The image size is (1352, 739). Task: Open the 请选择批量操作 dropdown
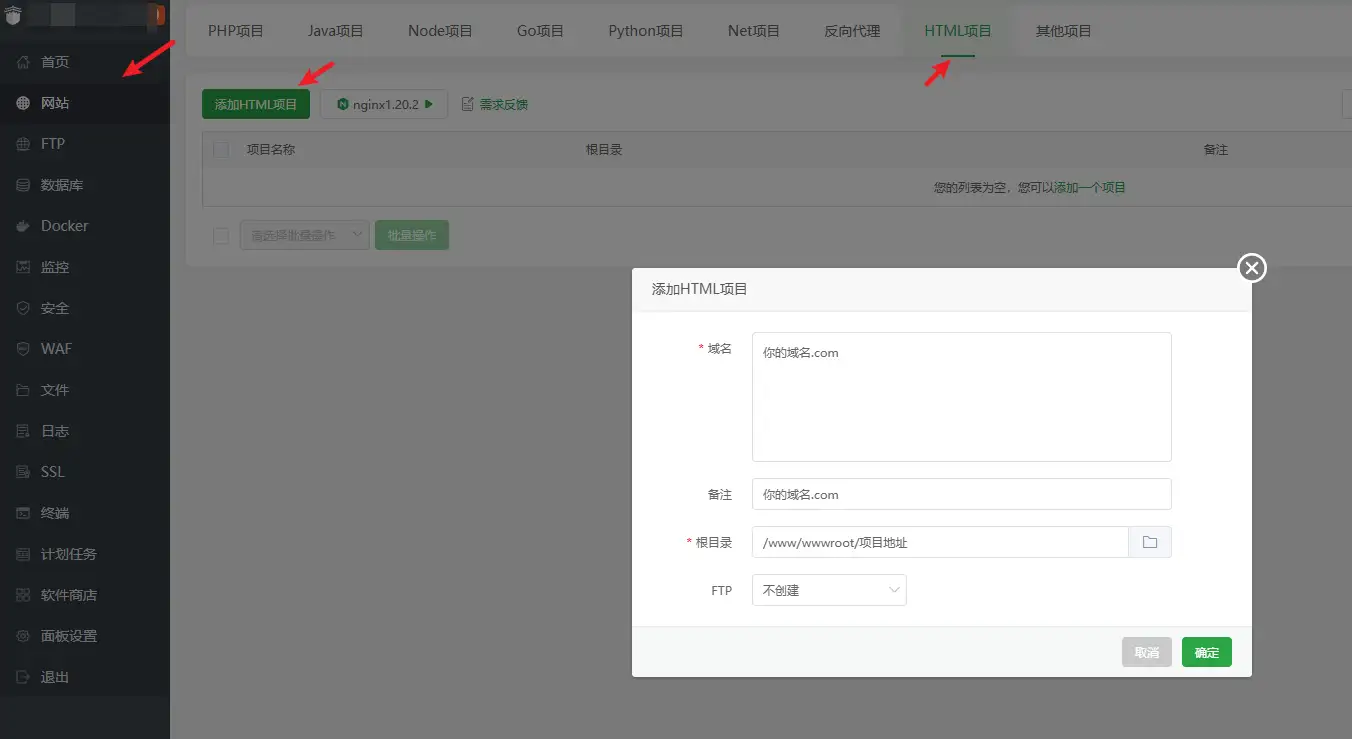point(305,236)
